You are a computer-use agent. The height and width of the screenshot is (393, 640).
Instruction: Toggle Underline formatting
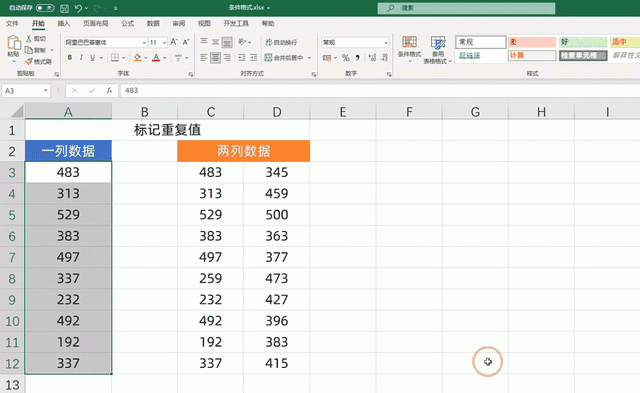click(x=93, y=58)
